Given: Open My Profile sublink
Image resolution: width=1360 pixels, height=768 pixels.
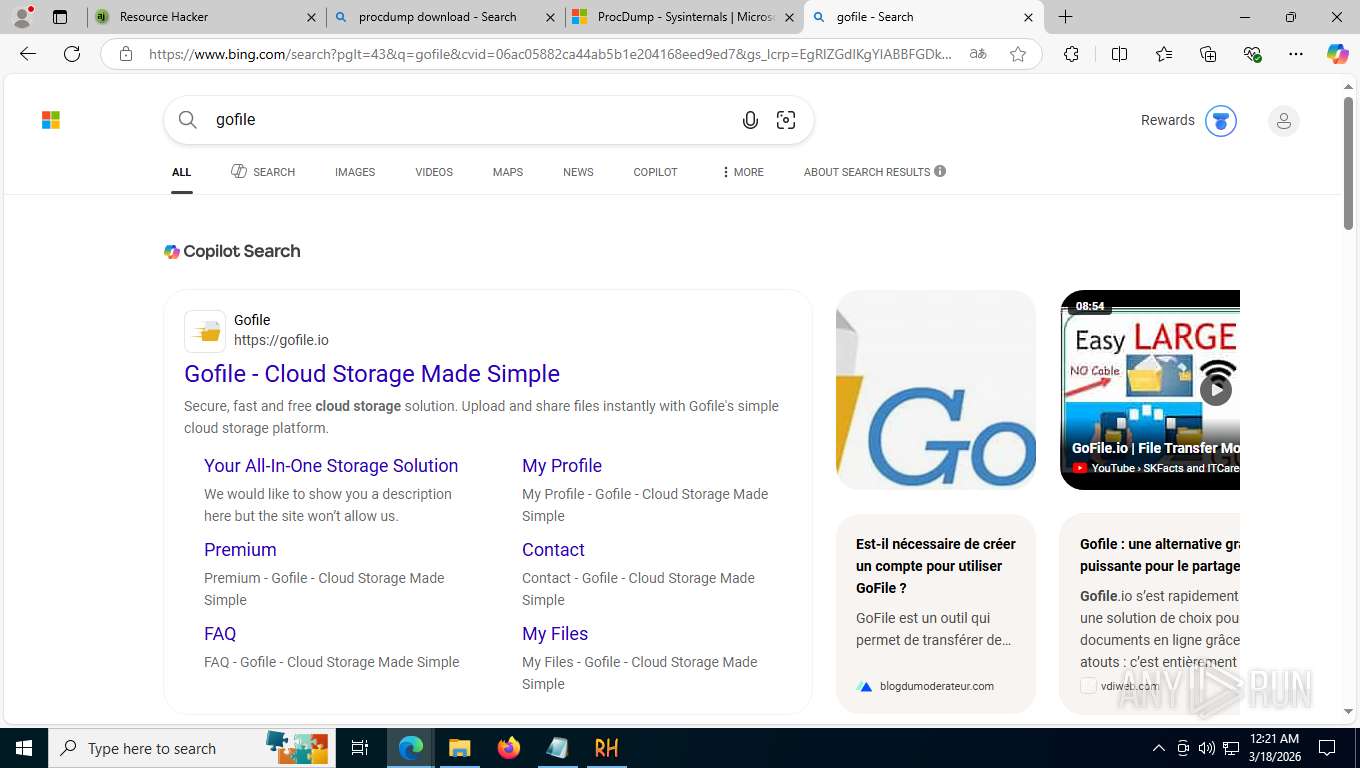Looking at the screenshot, I should coord(562,466).
